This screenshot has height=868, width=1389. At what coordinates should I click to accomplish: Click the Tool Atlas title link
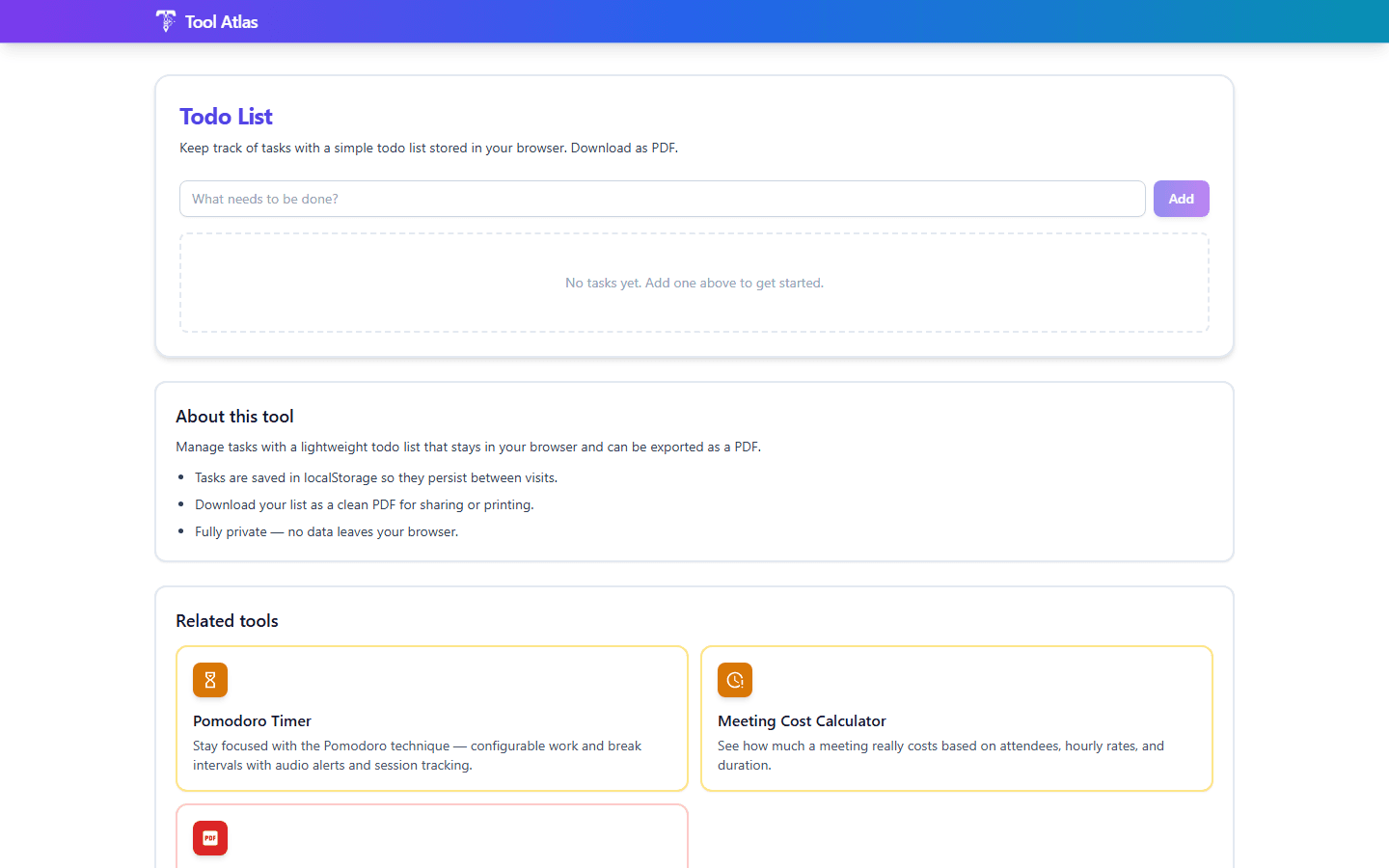tap(220, 21)
